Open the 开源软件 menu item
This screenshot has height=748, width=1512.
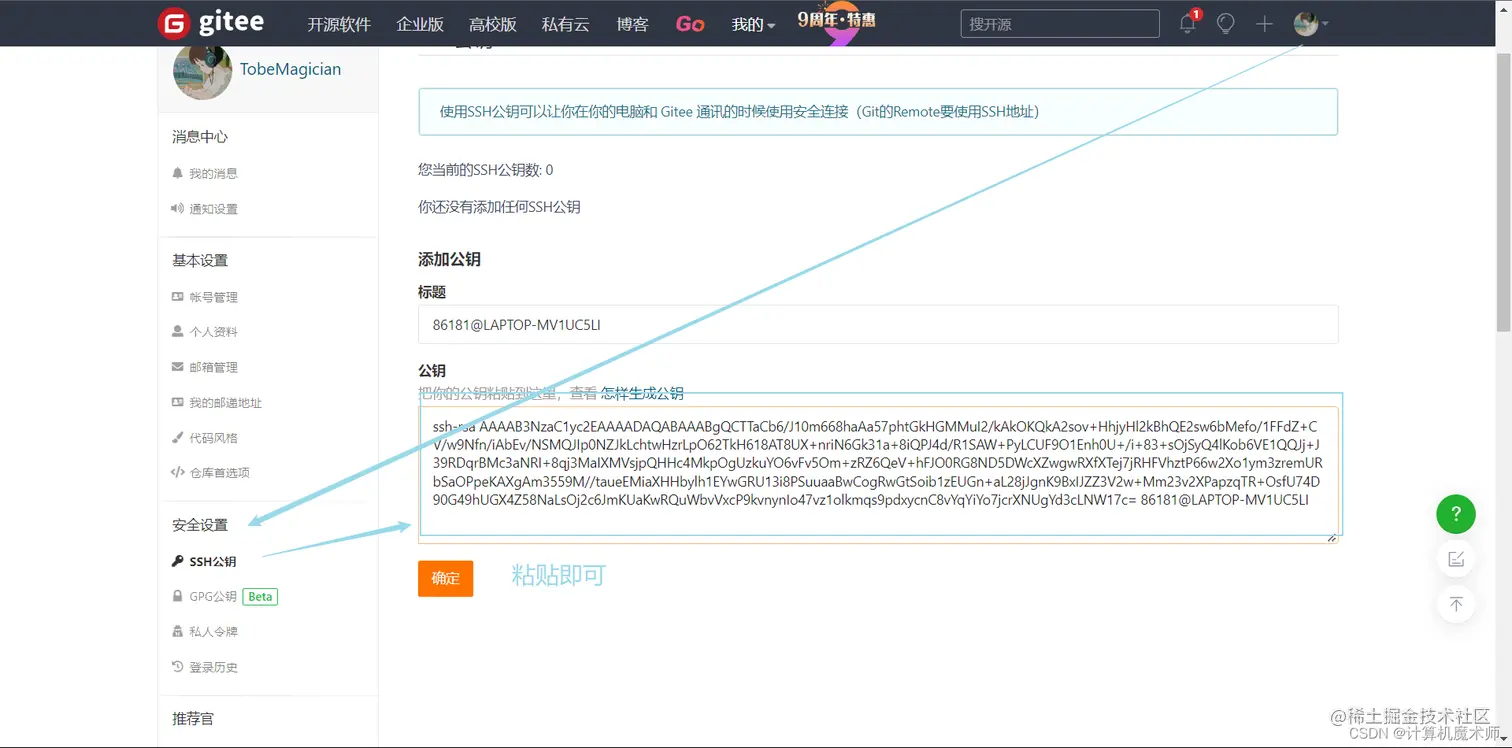point(338,23)
